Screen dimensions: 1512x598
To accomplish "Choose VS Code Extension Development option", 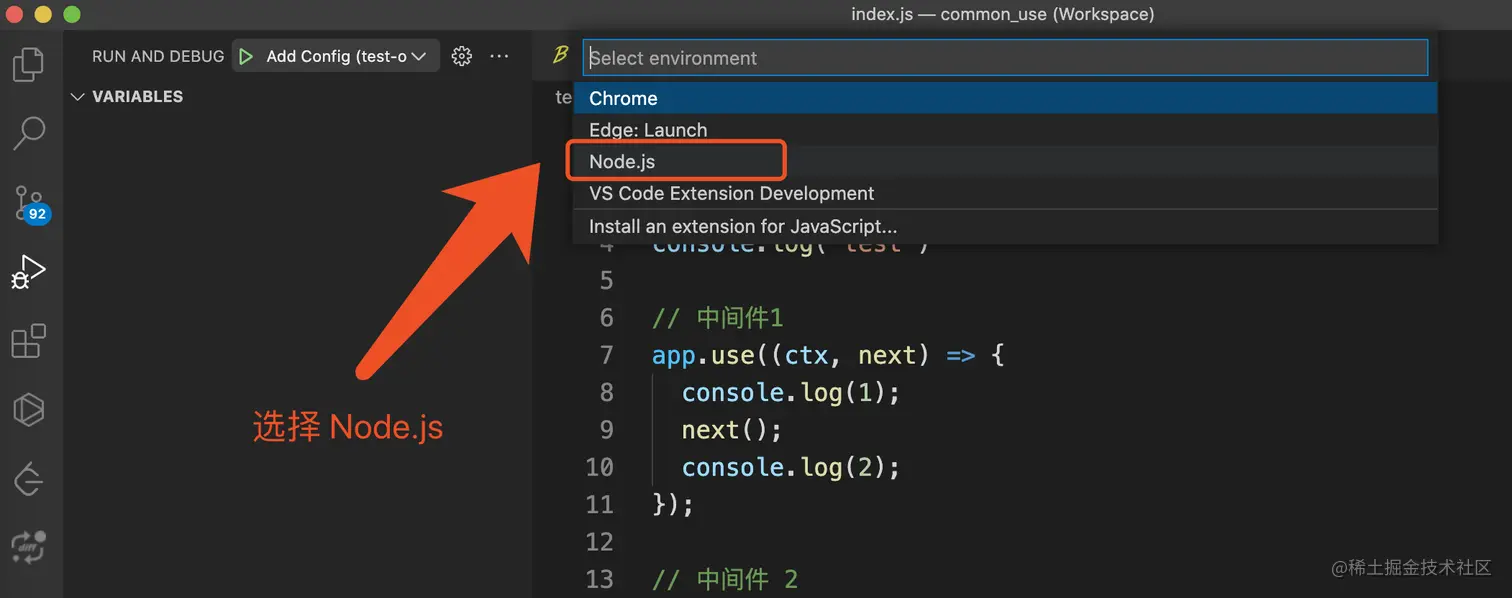I will (732, 193).
